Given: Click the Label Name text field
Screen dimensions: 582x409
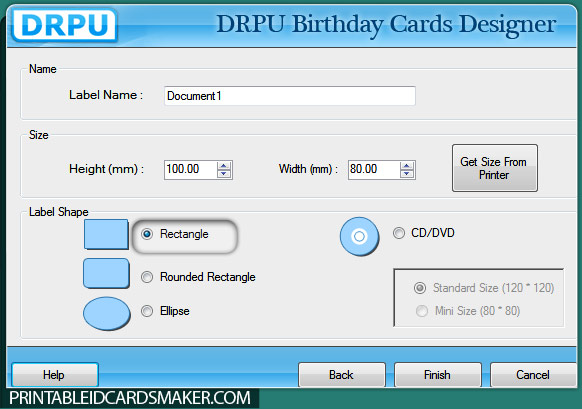Looking at the screenshot, I should (290, 96).
